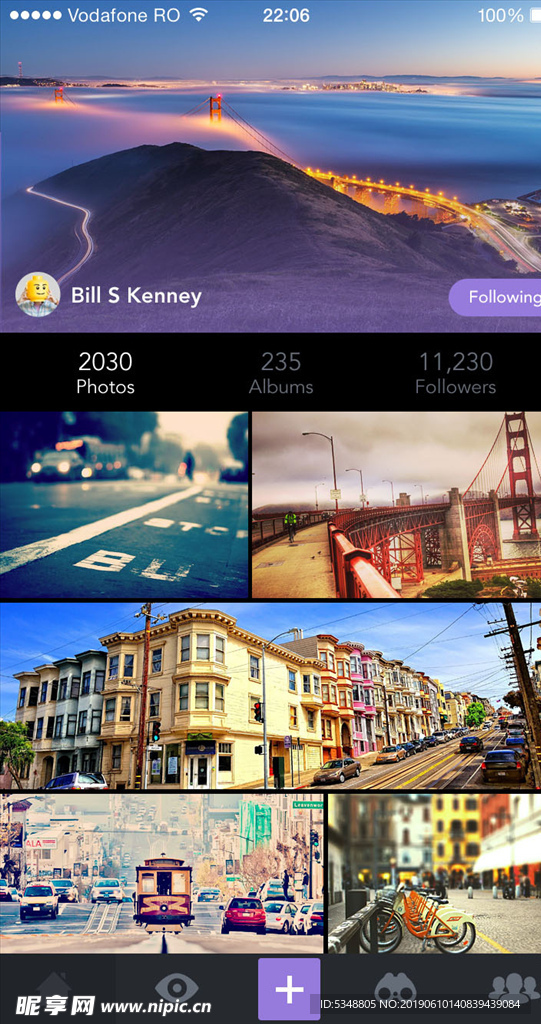Select the eye icon in bottom bar
Image resolution: width=541 pixels, height=1024 pixels.
[176, 987]
